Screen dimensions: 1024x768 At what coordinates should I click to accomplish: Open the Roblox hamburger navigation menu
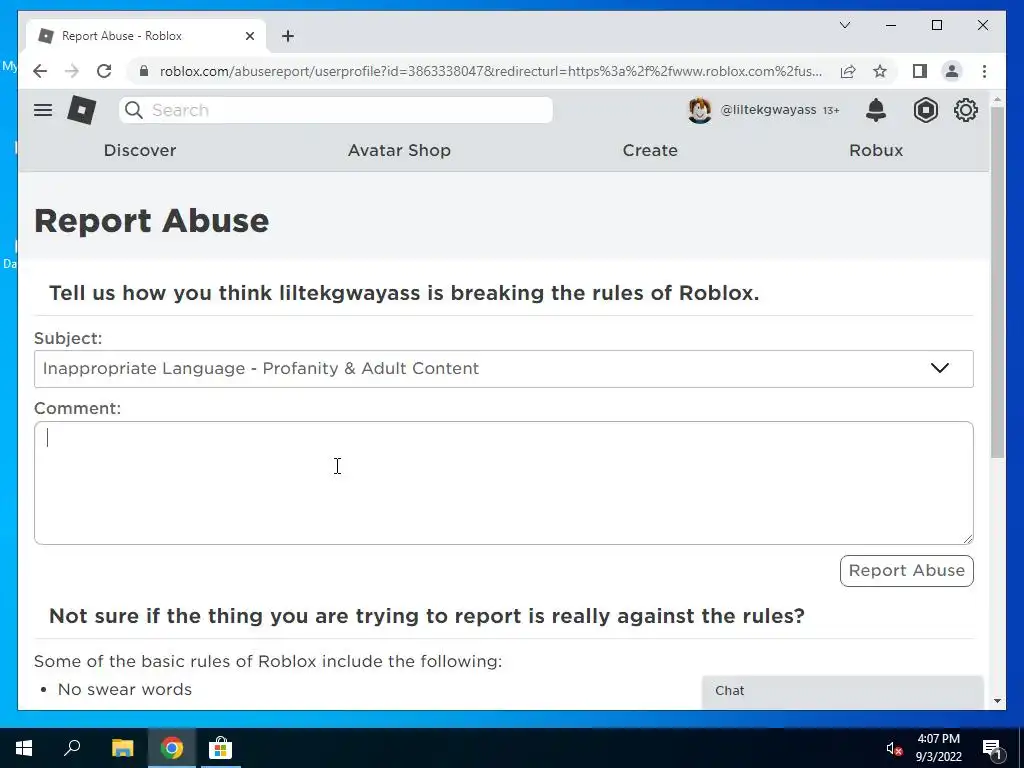[x=43, y=110]
